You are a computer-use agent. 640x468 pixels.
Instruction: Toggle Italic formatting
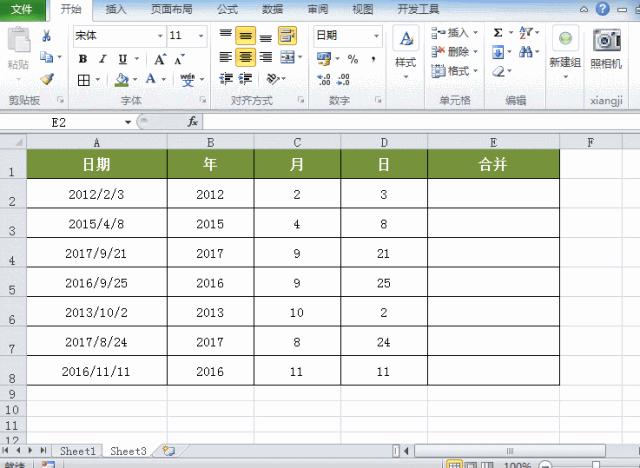pyautogui.click(x=102, y=59)
